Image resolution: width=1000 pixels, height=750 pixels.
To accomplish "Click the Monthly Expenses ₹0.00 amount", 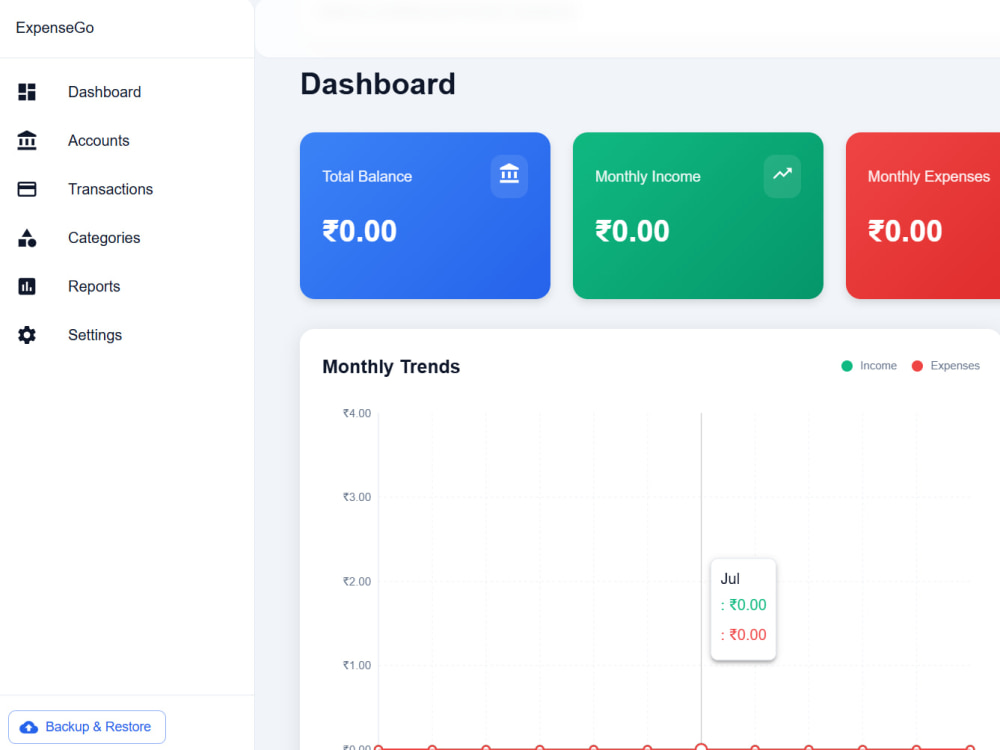I will click(905, 231).
